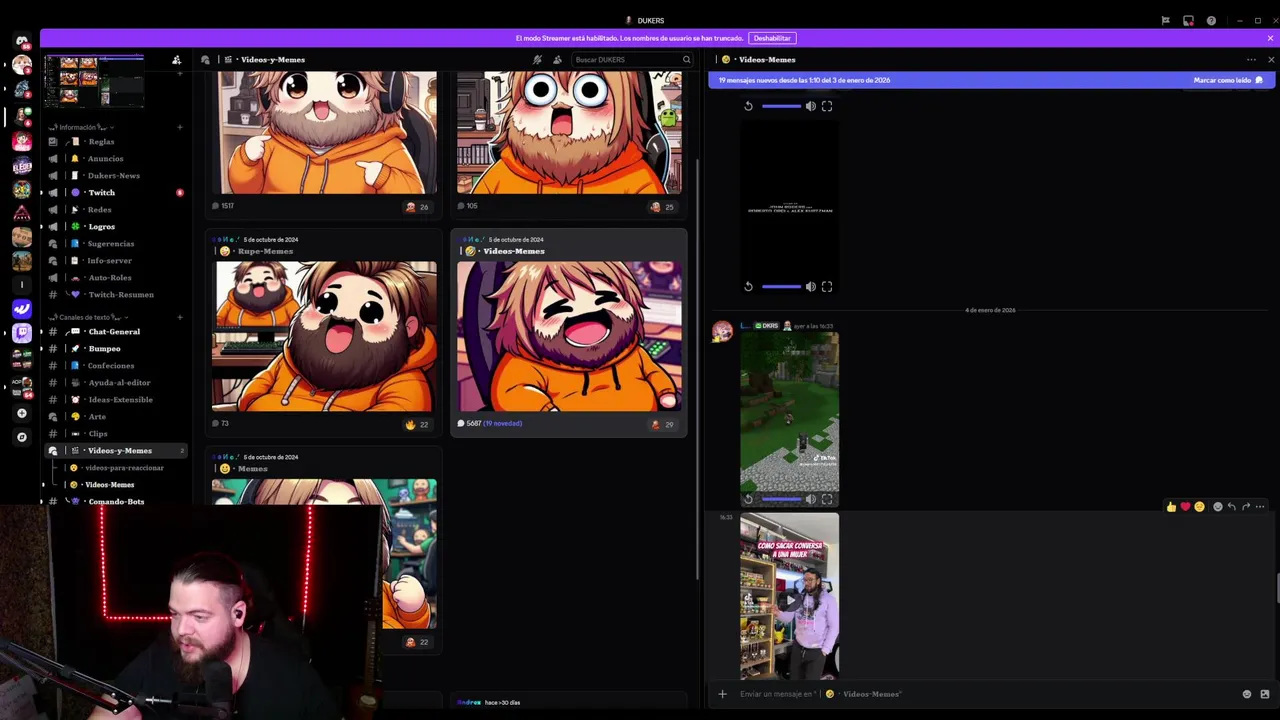The image size is (1280, 720).
Task: Open the Logros channel
Action: pyautogui.click(x=101, y=226)
